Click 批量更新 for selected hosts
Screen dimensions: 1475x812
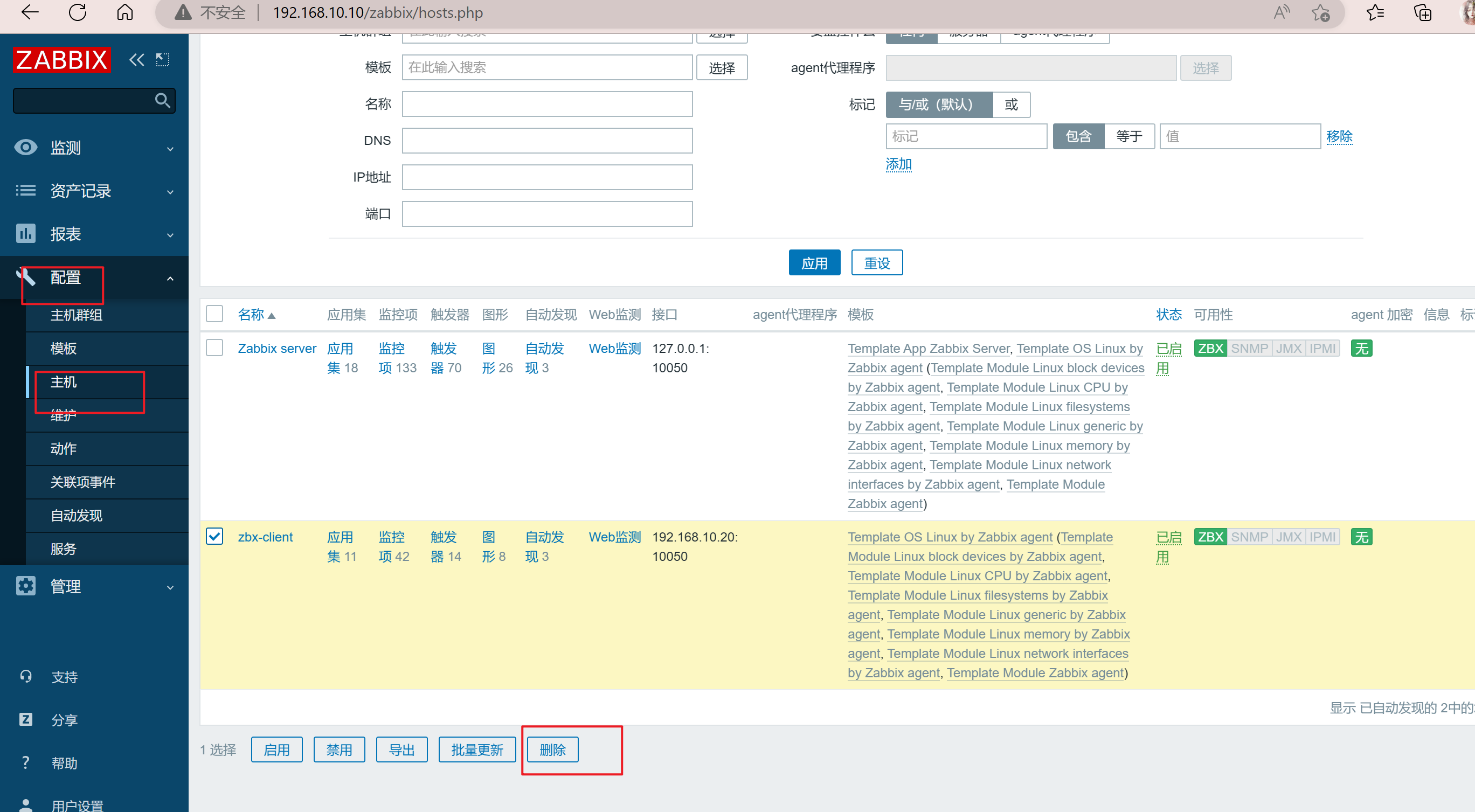tap(477, 749)
